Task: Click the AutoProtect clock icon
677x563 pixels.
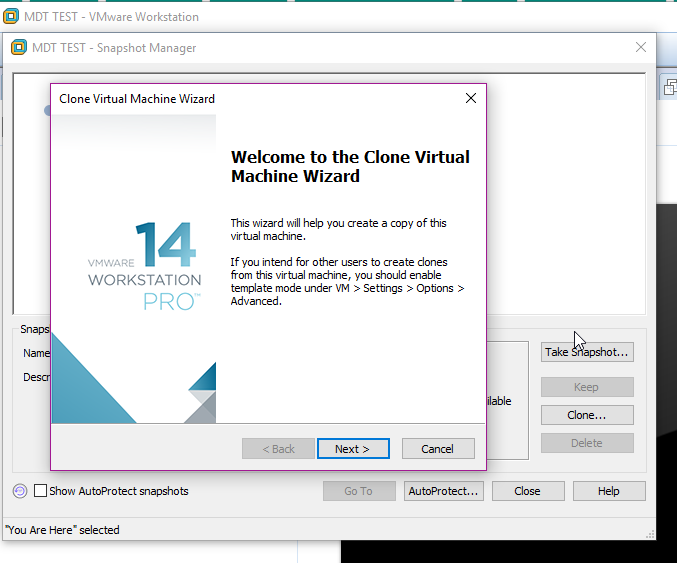Action: [20, 491]
